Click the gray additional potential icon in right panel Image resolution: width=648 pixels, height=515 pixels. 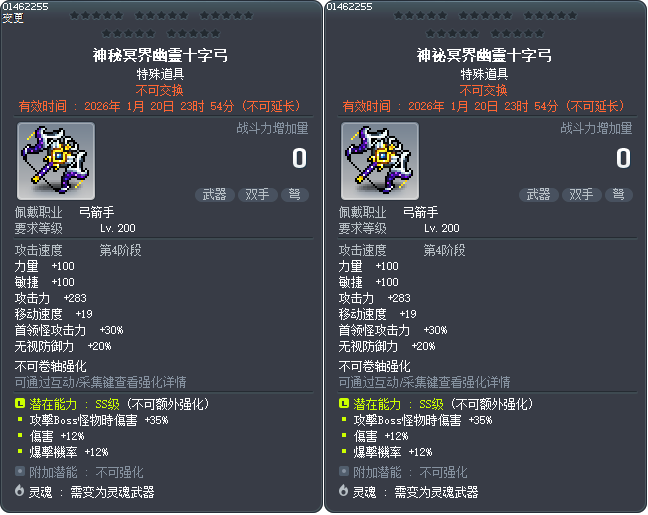pos(344,471)
